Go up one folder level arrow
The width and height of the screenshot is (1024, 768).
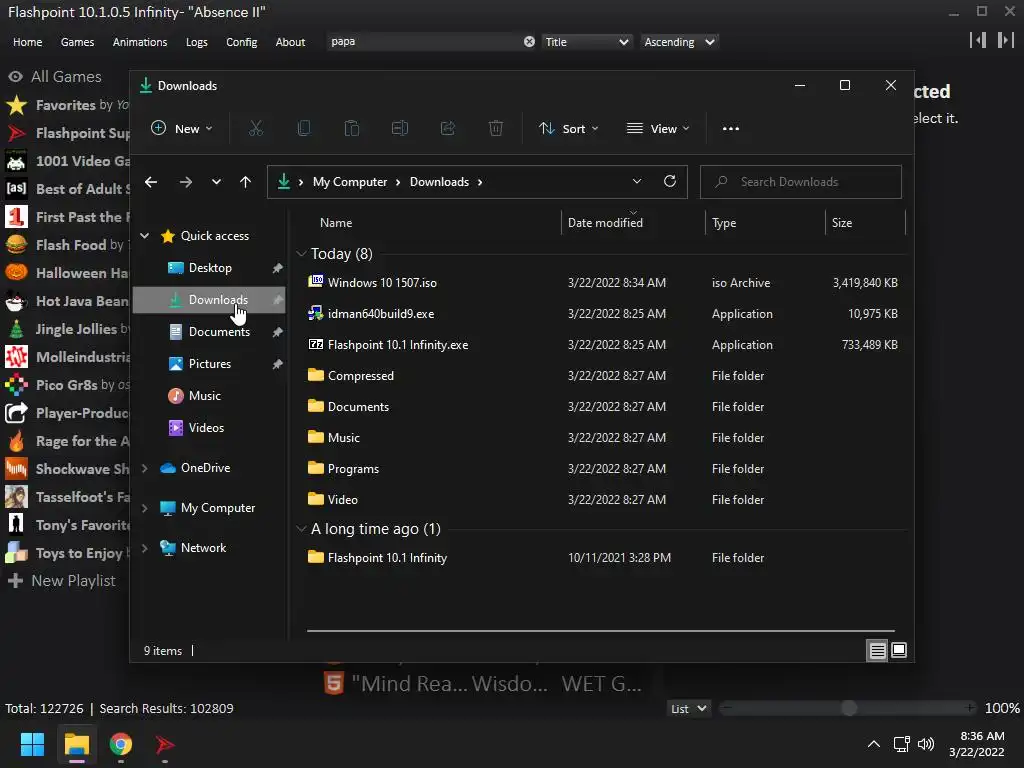click(x=246, y=182)
